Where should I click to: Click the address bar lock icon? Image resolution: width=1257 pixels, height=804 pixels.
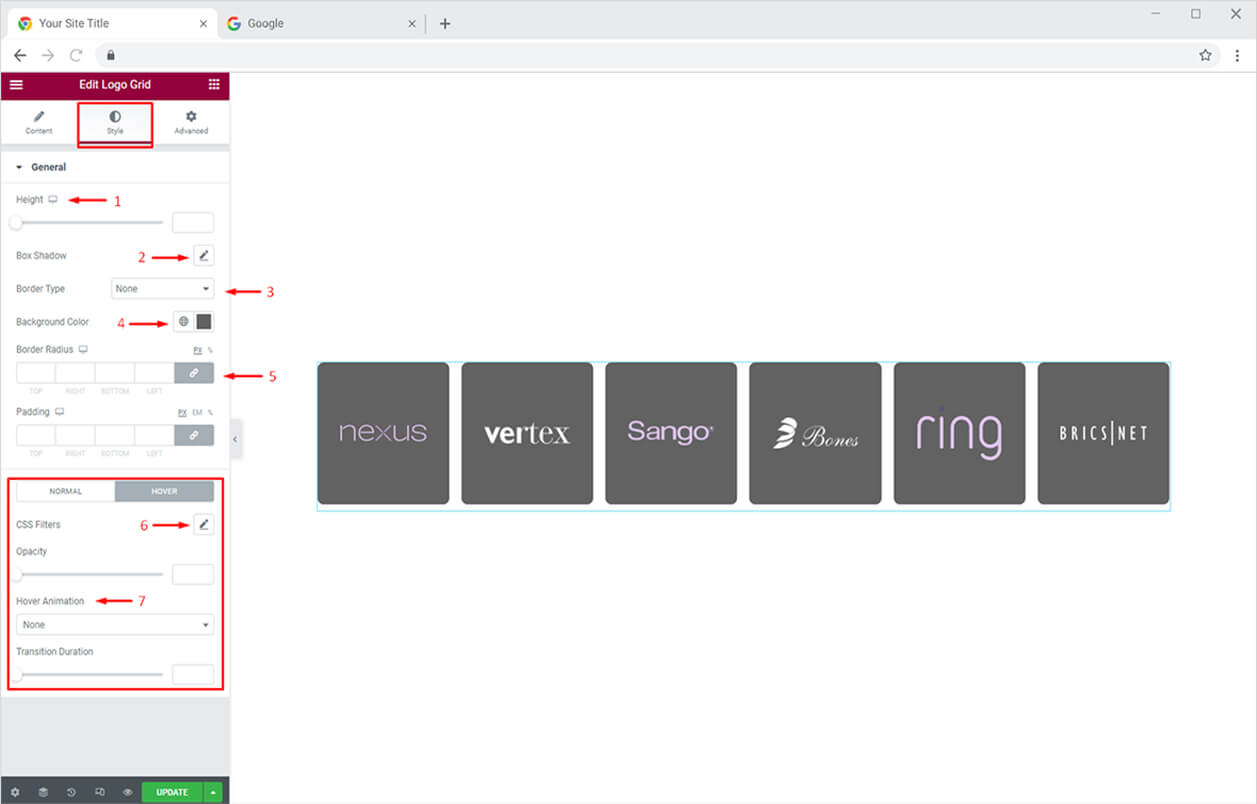[x=111, y=55]
